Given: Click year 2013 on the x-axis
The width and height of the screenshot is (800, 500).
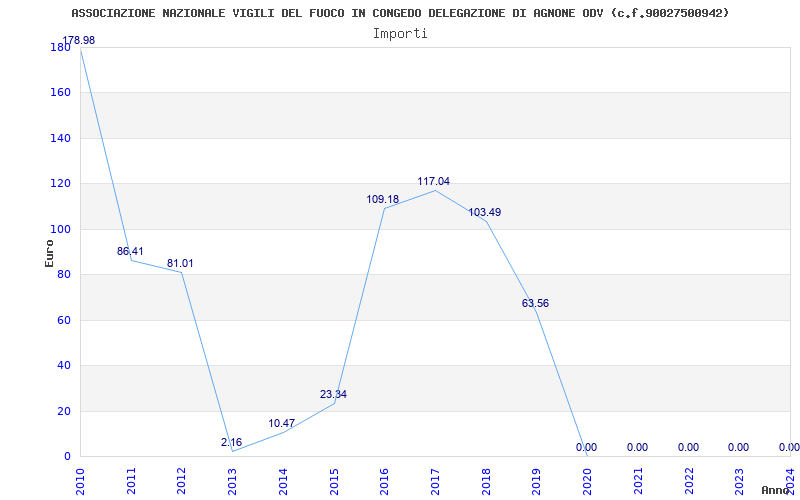Looking at the screenshot, I should 233,480.
